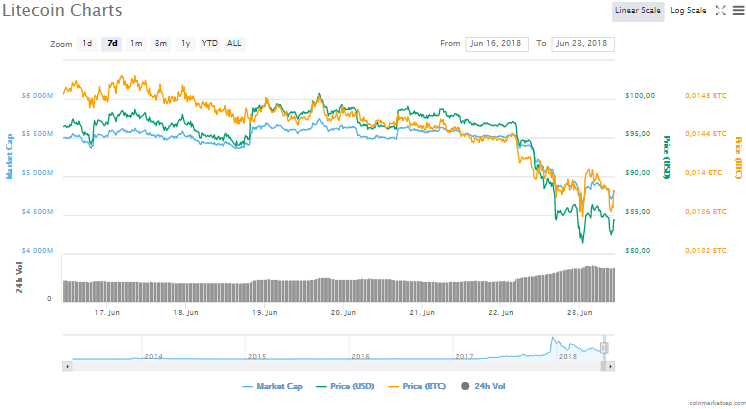Click the navigator scrollbar track
This screenshot has height=409, width=746.
(x=336, y=366)
